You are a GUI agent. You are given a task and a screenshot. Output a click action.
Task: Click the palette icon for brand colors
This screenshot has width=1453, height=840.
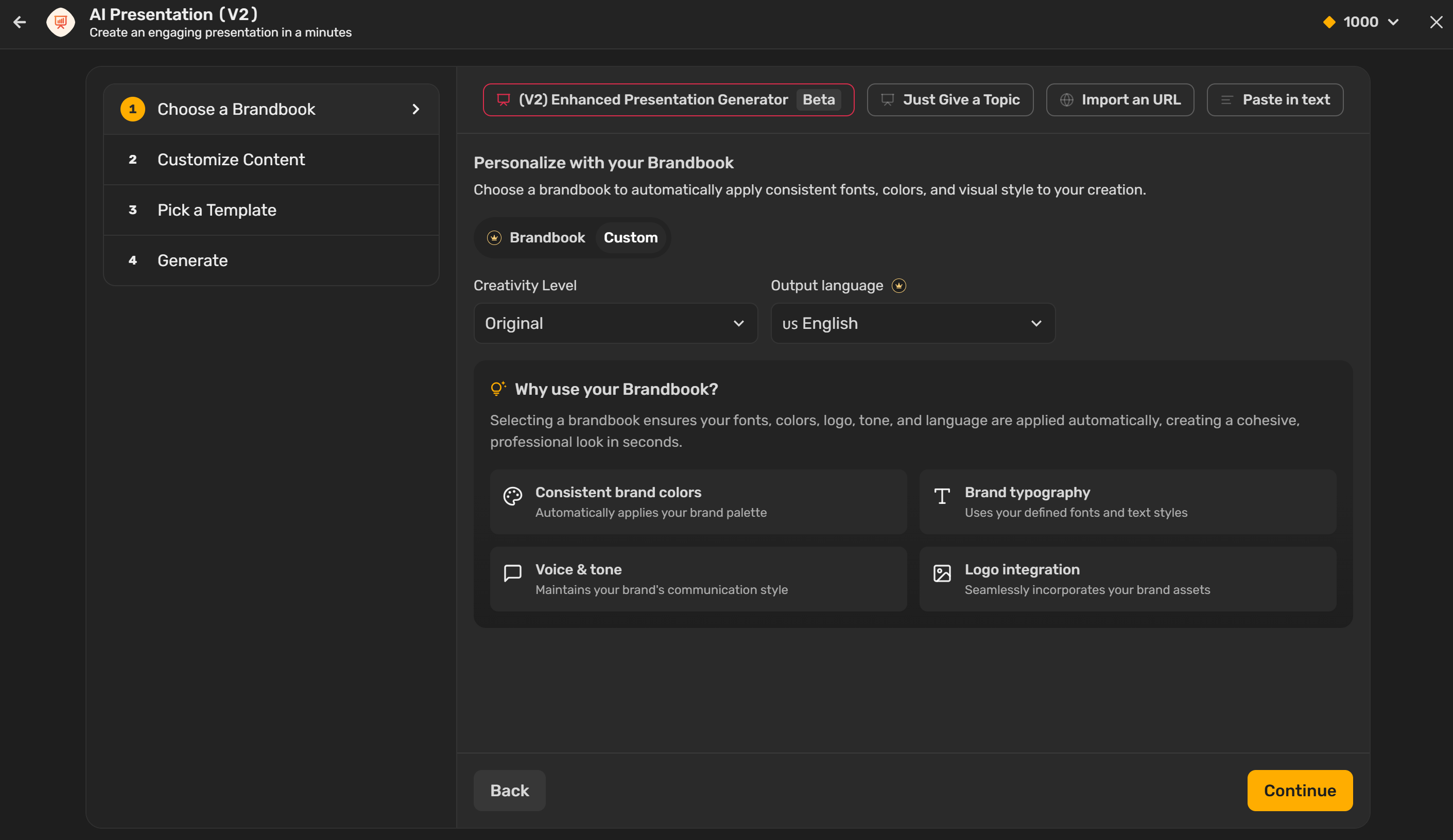coord(512,496)
